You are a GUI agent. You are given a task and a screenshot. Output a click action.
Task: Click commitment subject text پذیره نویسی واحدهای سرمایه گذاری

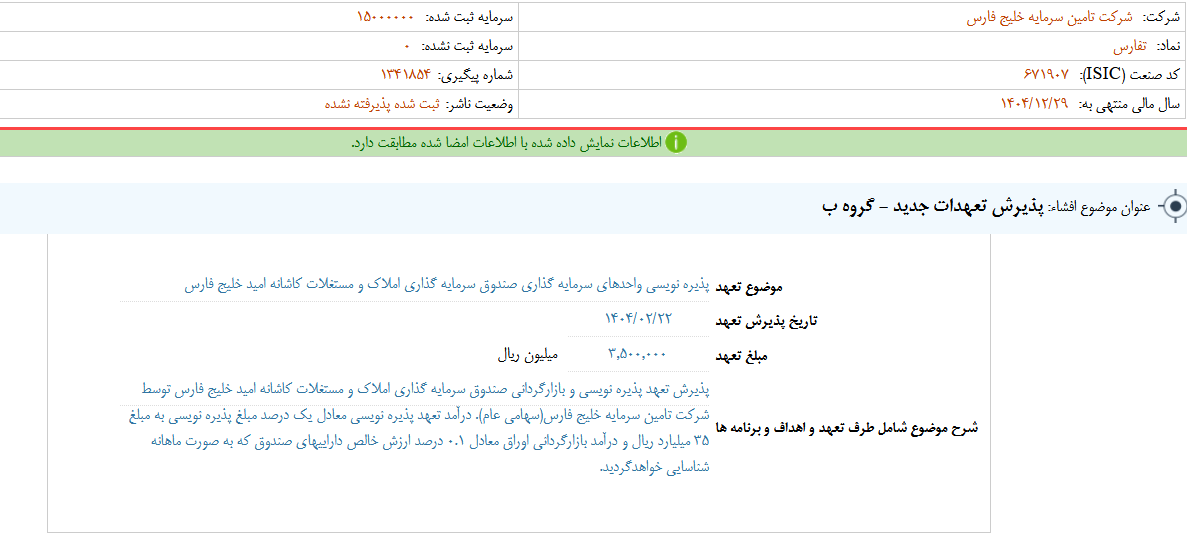pyautogui.click(x=447, y=285)
